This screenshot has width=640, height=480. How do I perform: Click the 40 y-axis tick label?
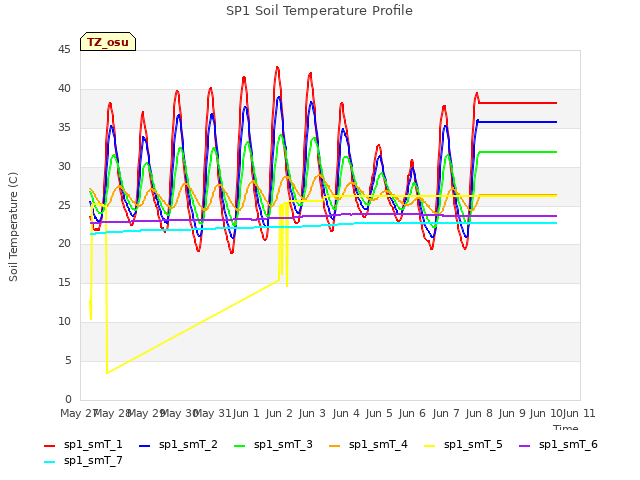[x=64, y=89]
